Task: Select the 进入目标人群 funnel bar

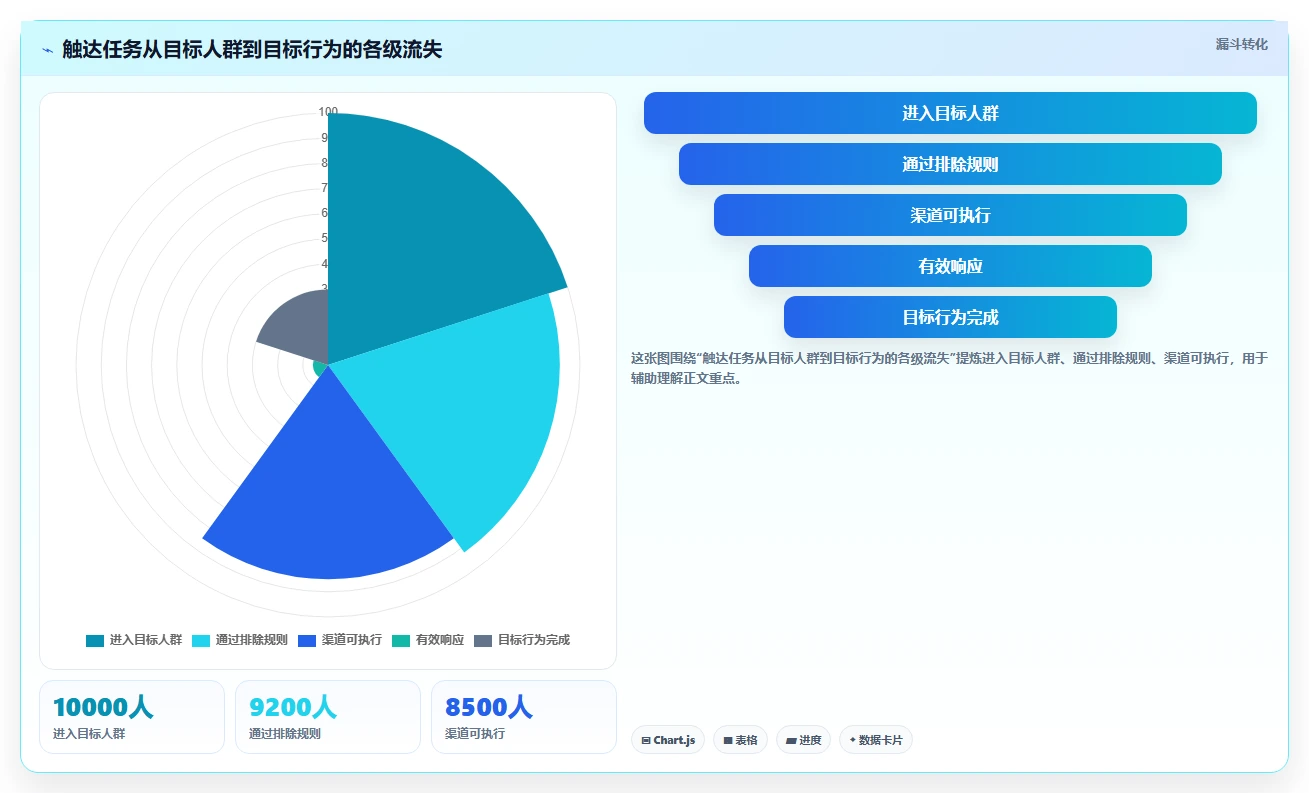Action: tap(950, 113)
